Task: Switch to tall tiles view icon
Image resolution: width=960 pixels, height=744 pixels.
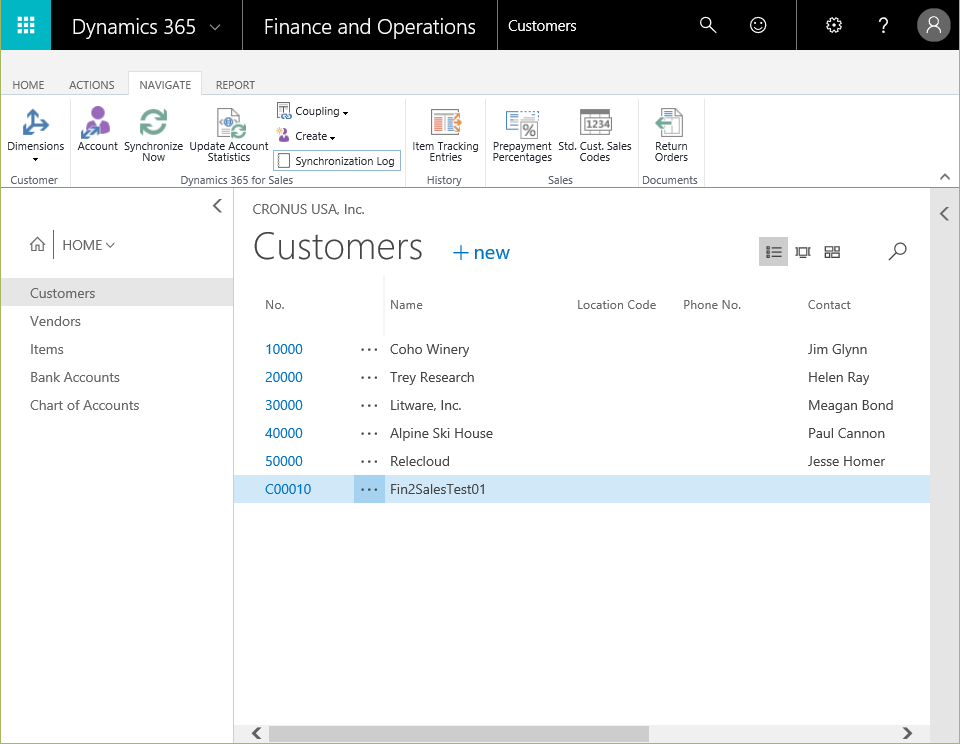Action: [803, 252]
